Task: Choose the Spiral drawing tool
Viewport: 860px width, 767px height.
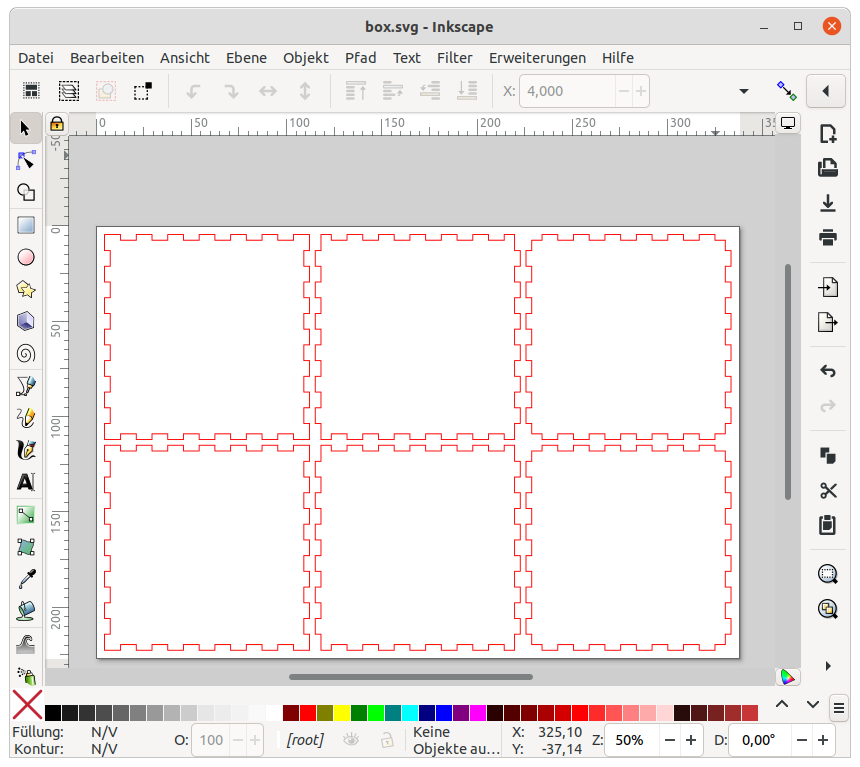Action: (26, 353)
